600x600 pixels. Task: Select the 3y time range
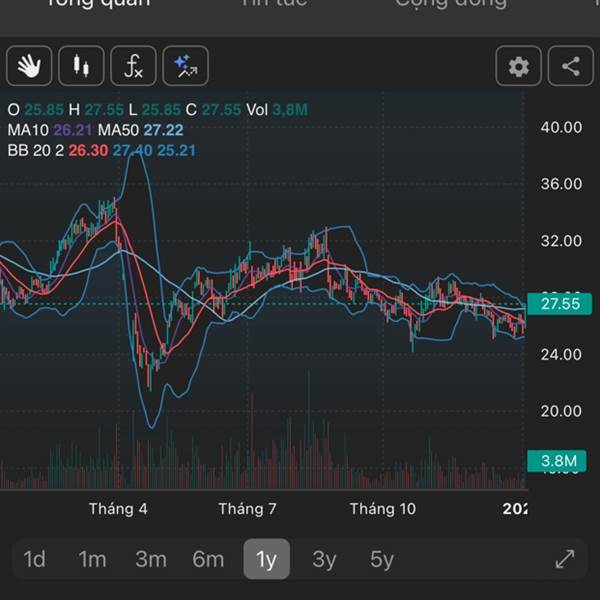click(x=324, y=559)
